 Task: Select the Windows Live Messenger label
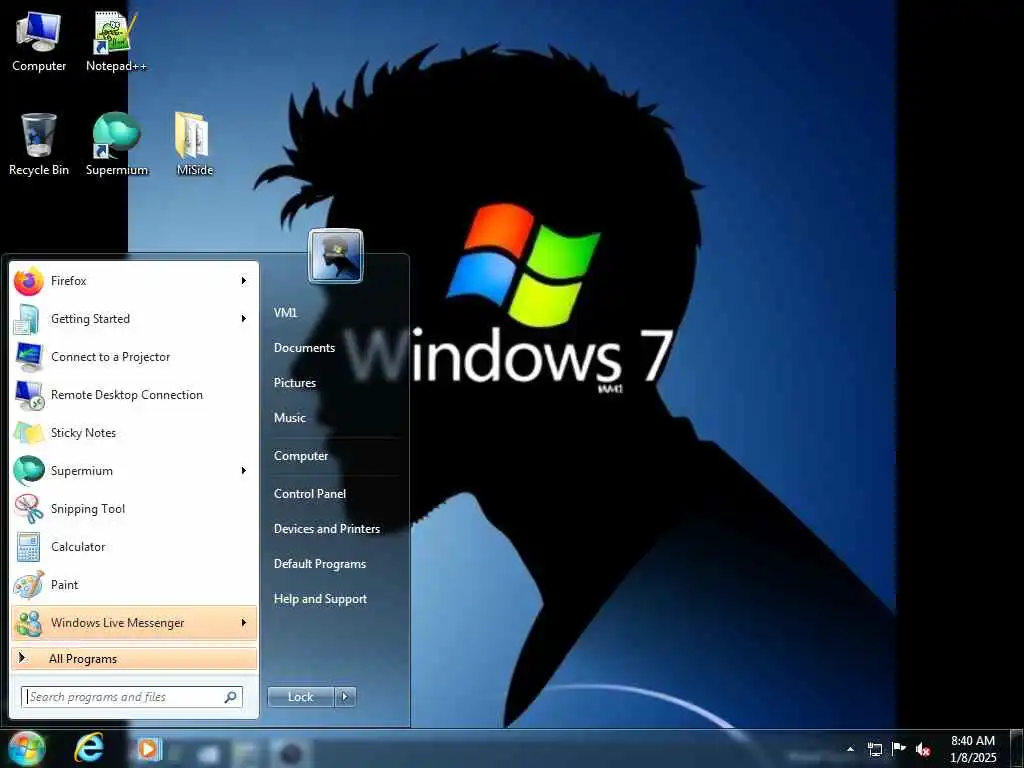tap(118, 623)
